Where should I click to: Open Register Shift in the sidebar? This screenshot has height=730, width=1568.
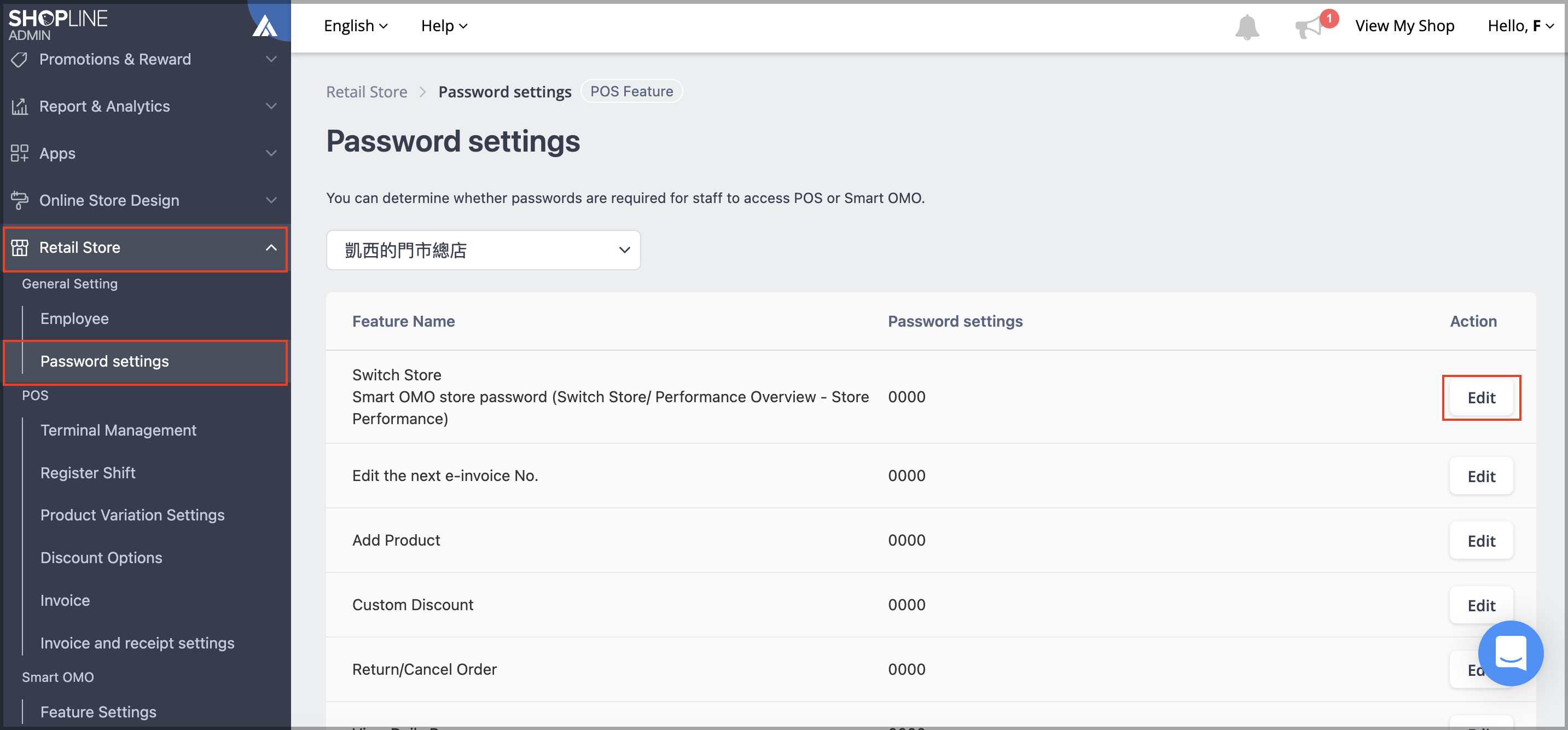click(88, 472)
